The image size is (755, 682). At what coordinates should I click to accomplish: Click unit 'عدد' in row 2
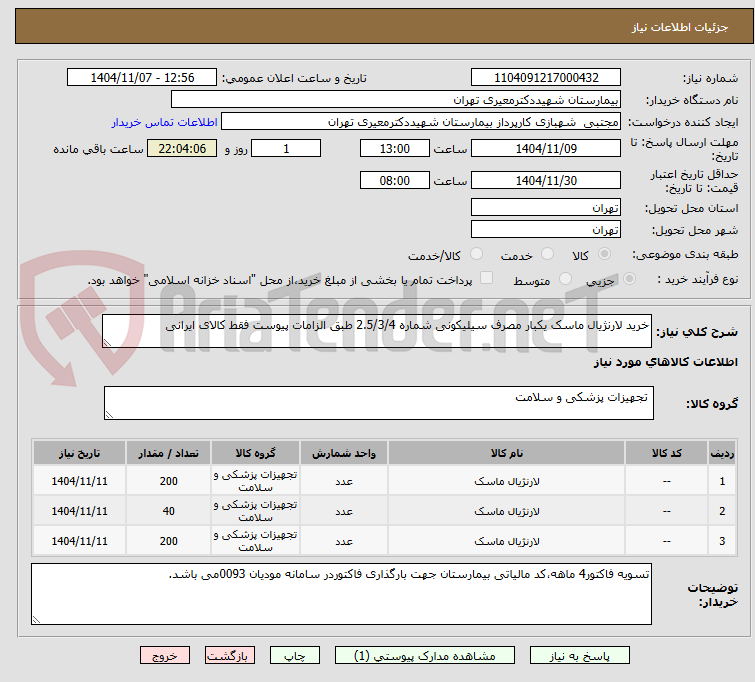tap(344, 512)
